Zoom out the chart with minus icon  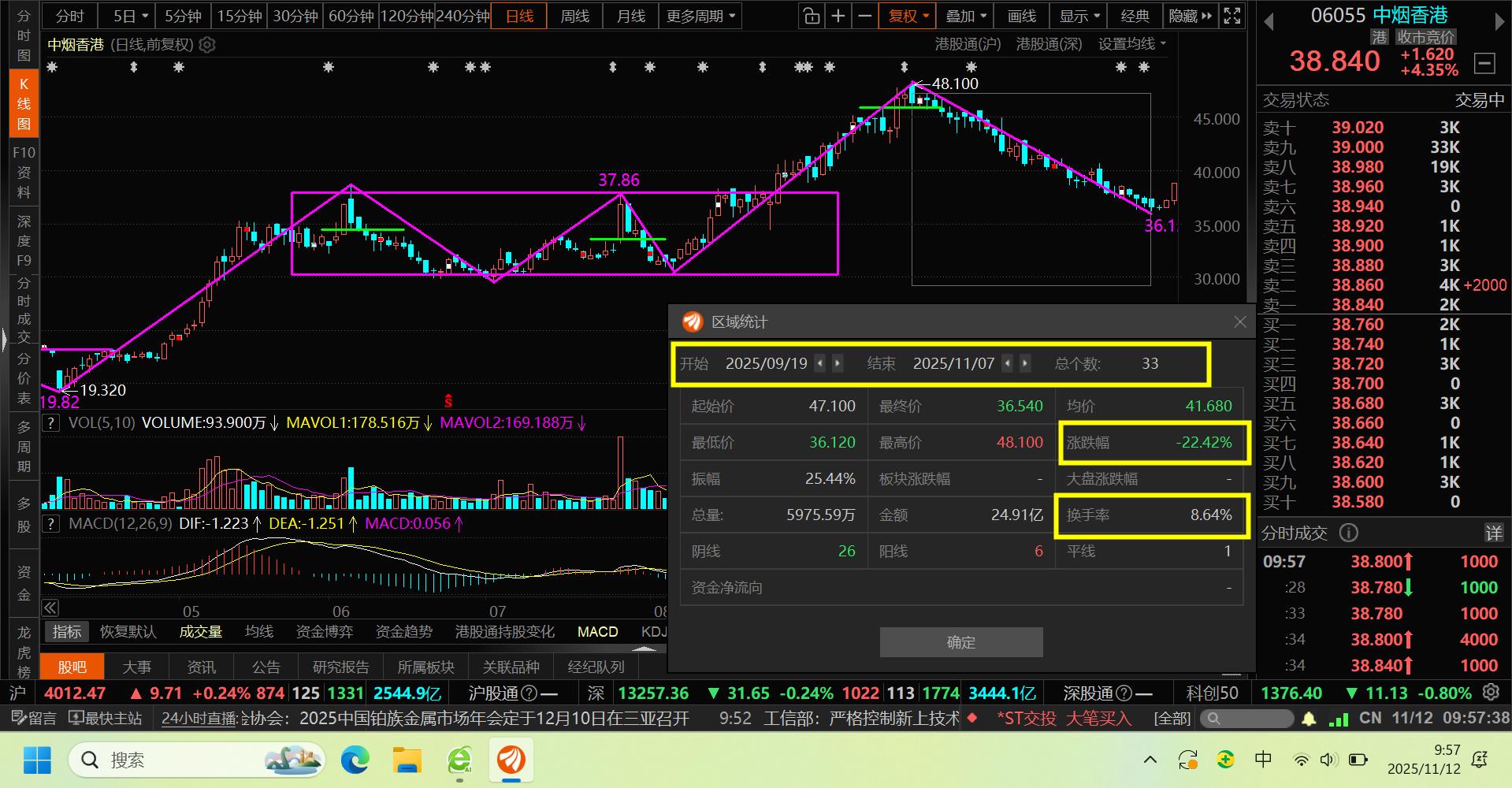tap(865, 16)
